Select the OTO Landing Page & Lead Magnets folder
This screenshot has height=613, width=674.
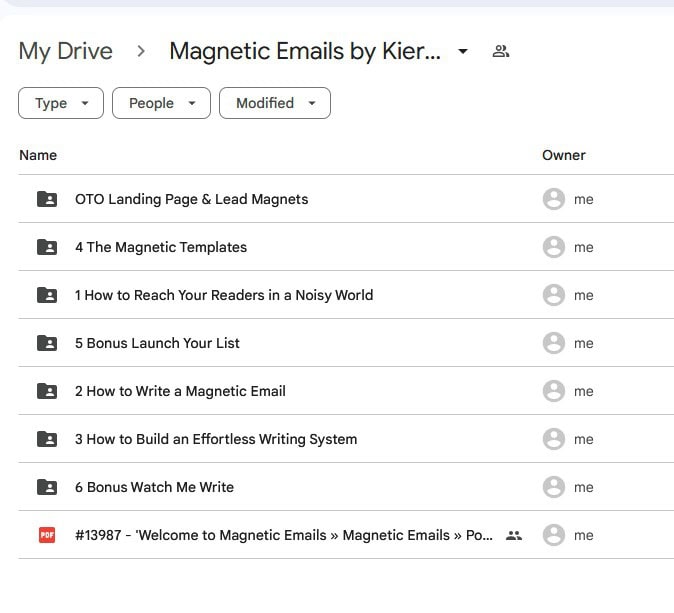[x=192, y=199]
